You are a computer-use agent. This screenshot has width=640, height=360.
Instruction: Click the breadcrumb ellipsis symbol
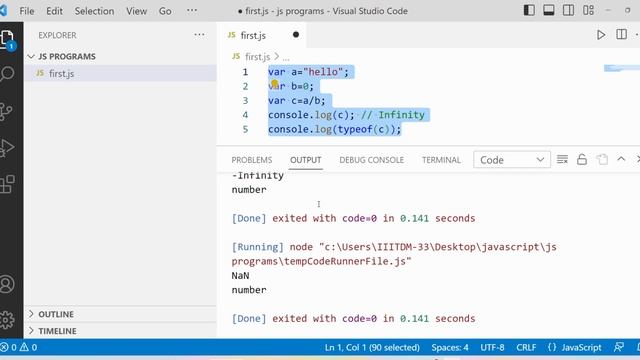point(286,57)
